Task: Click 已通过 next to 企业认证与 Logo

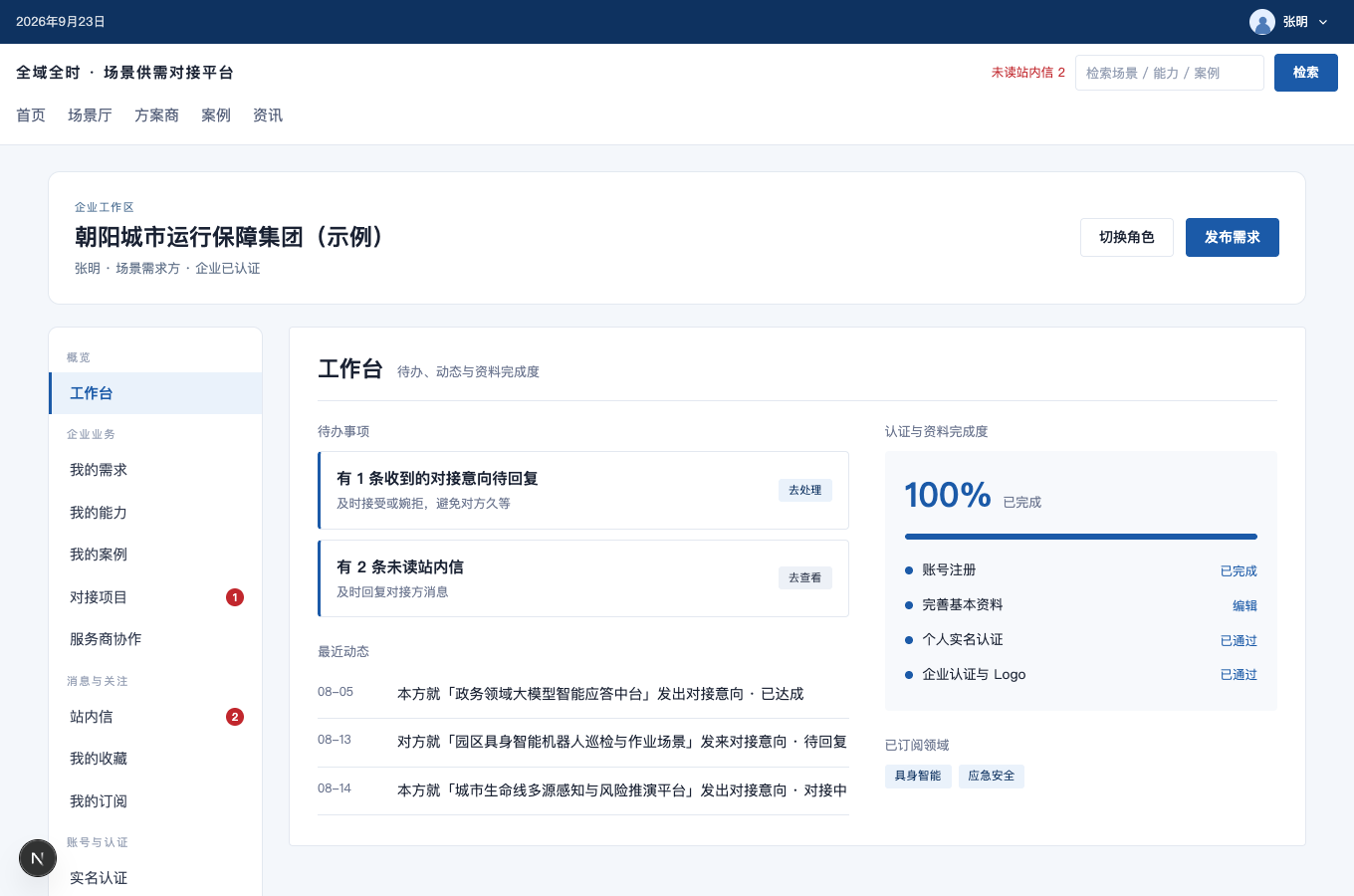Action: tap(1239, 675)
